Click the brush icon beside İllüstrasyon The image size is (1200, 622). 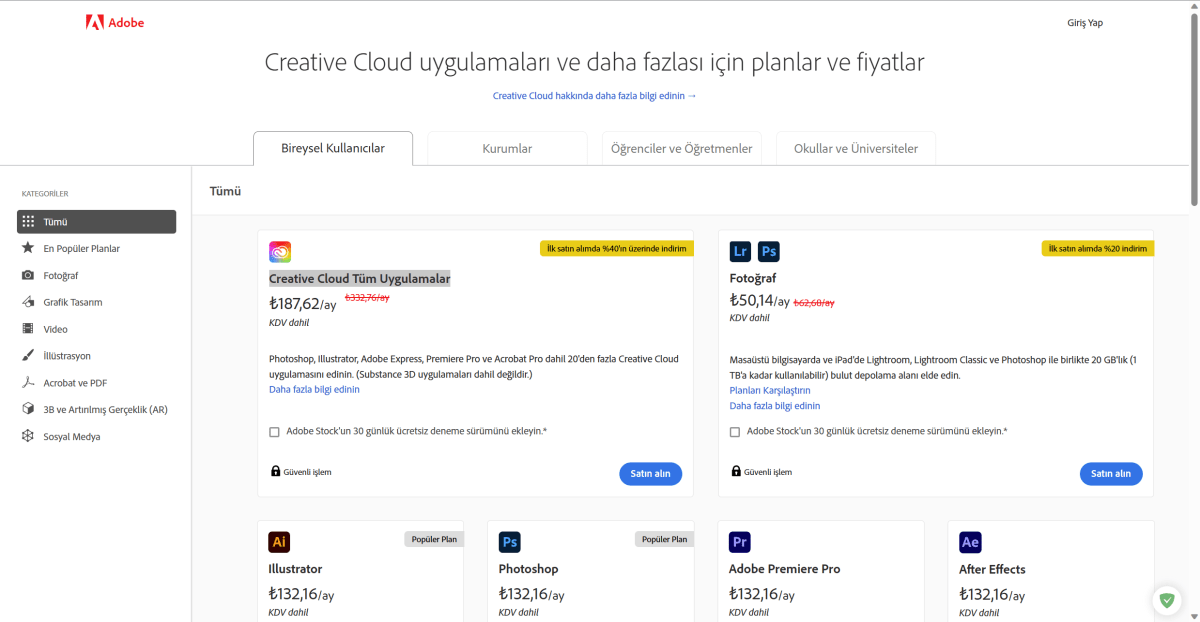(x=28, y=356)
